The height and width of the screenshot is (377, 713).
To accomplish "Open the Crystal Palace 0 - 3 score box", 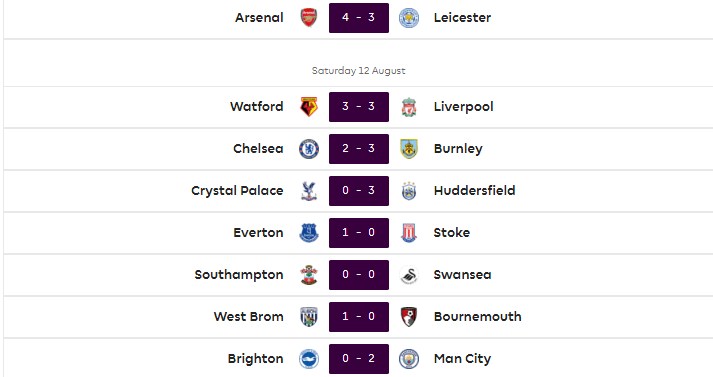I will [x=359, y=191].
